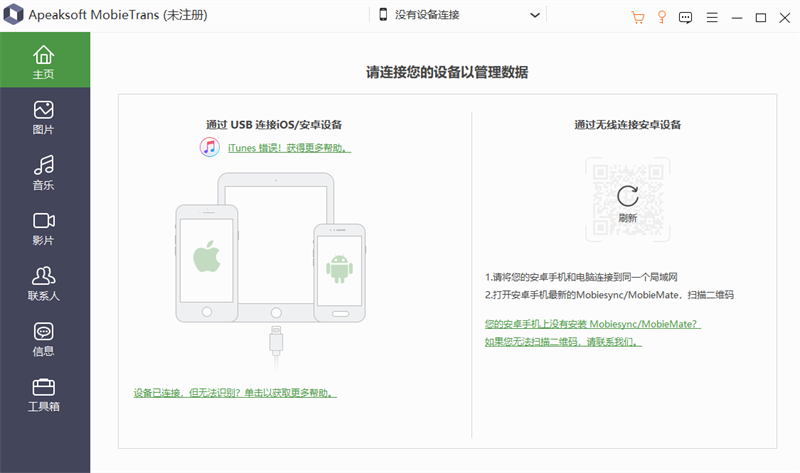Click the shopping cart purchase icon
Image resolution: width=800 pixels, height=473 pixels.
[x=638, y=17]
